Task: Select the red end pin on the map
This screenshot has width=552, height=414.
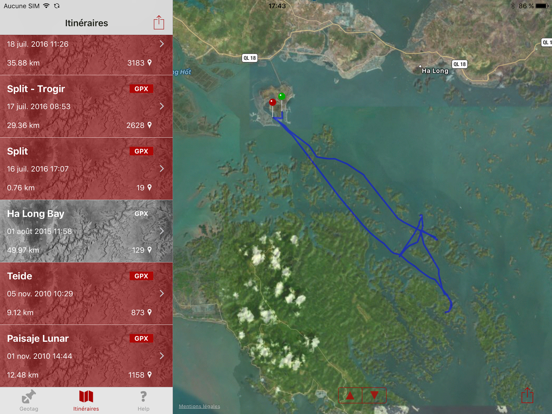Action: click(272, 102)
